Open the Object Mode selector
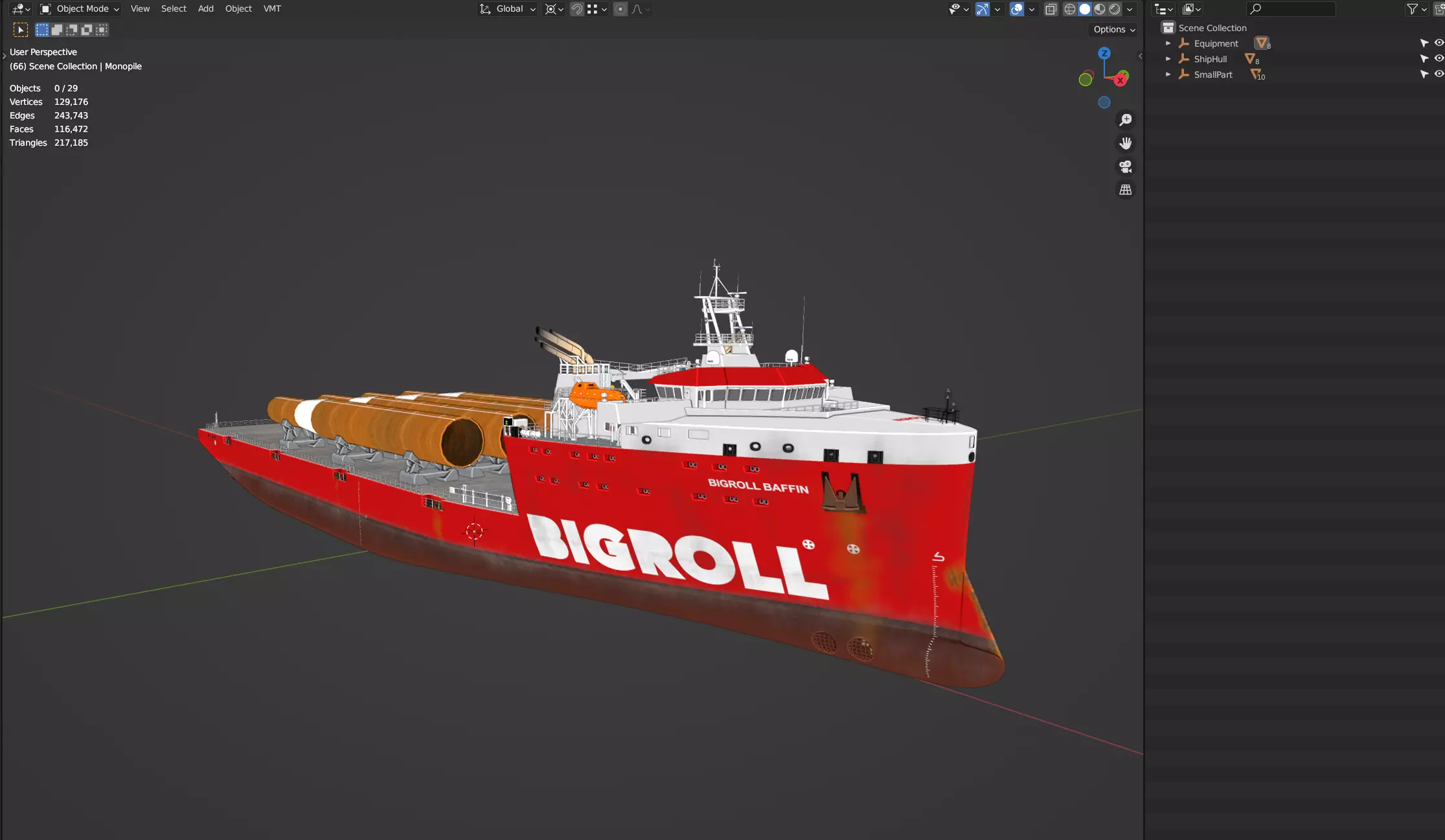Screen dimensions: 1445x840 pos(80,9)
